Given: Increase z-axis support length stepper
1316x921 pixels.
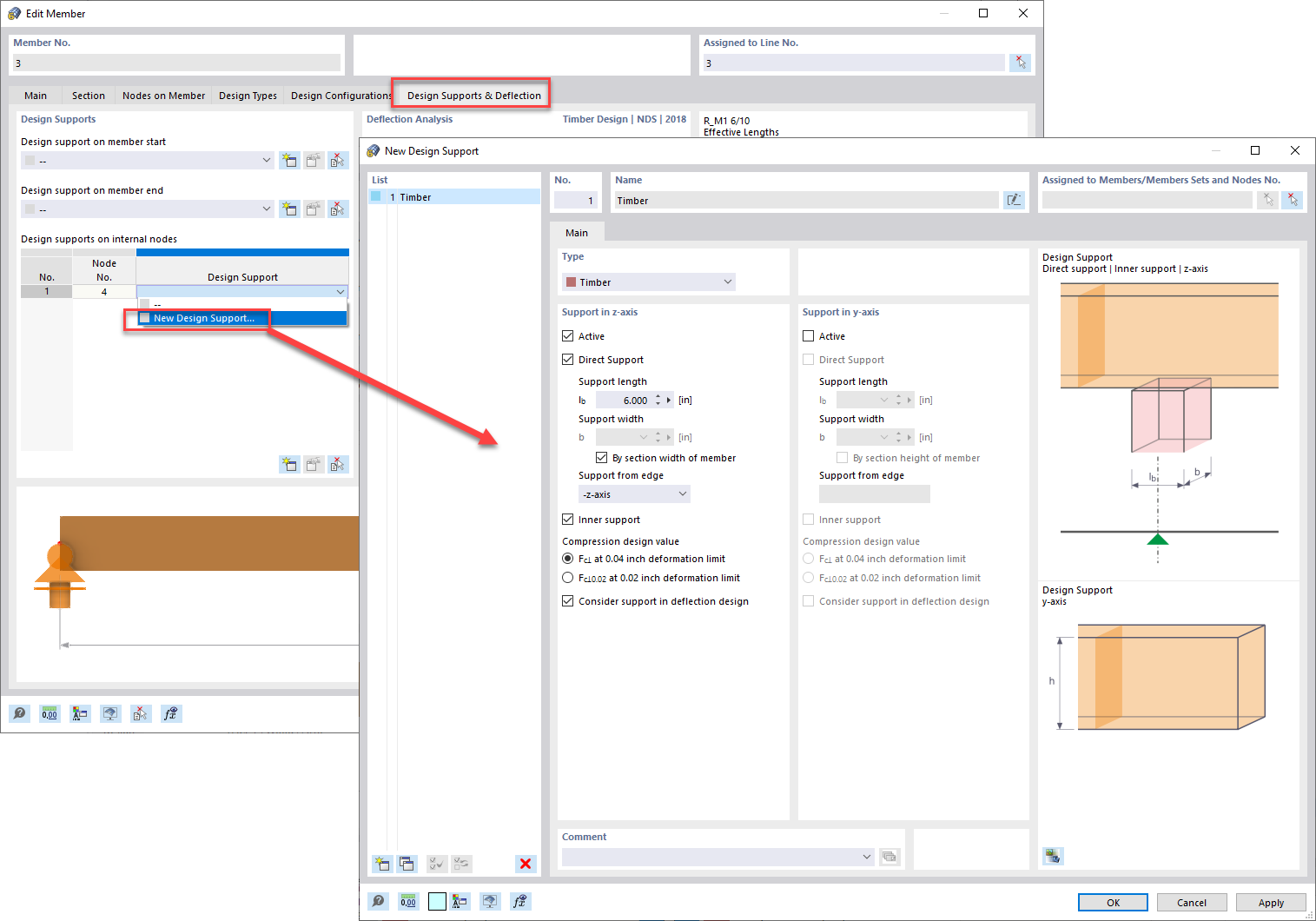Looking at the screenshot, I should [658, 396].
